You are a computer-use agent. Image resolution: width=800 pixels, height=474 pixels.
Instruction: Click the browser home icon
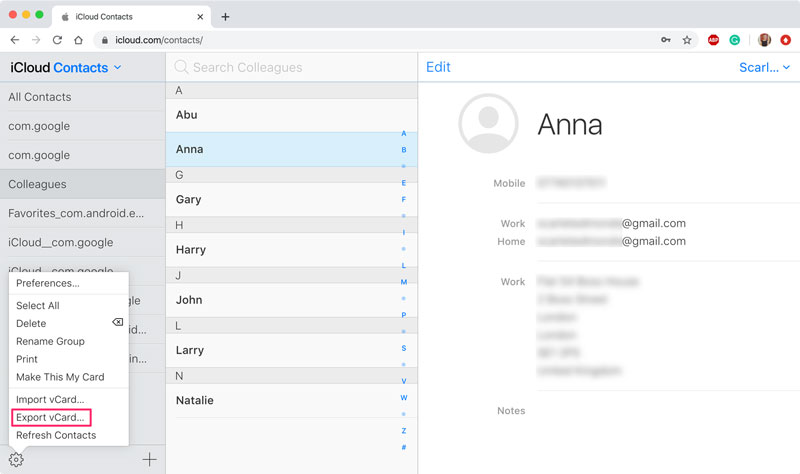78,40
